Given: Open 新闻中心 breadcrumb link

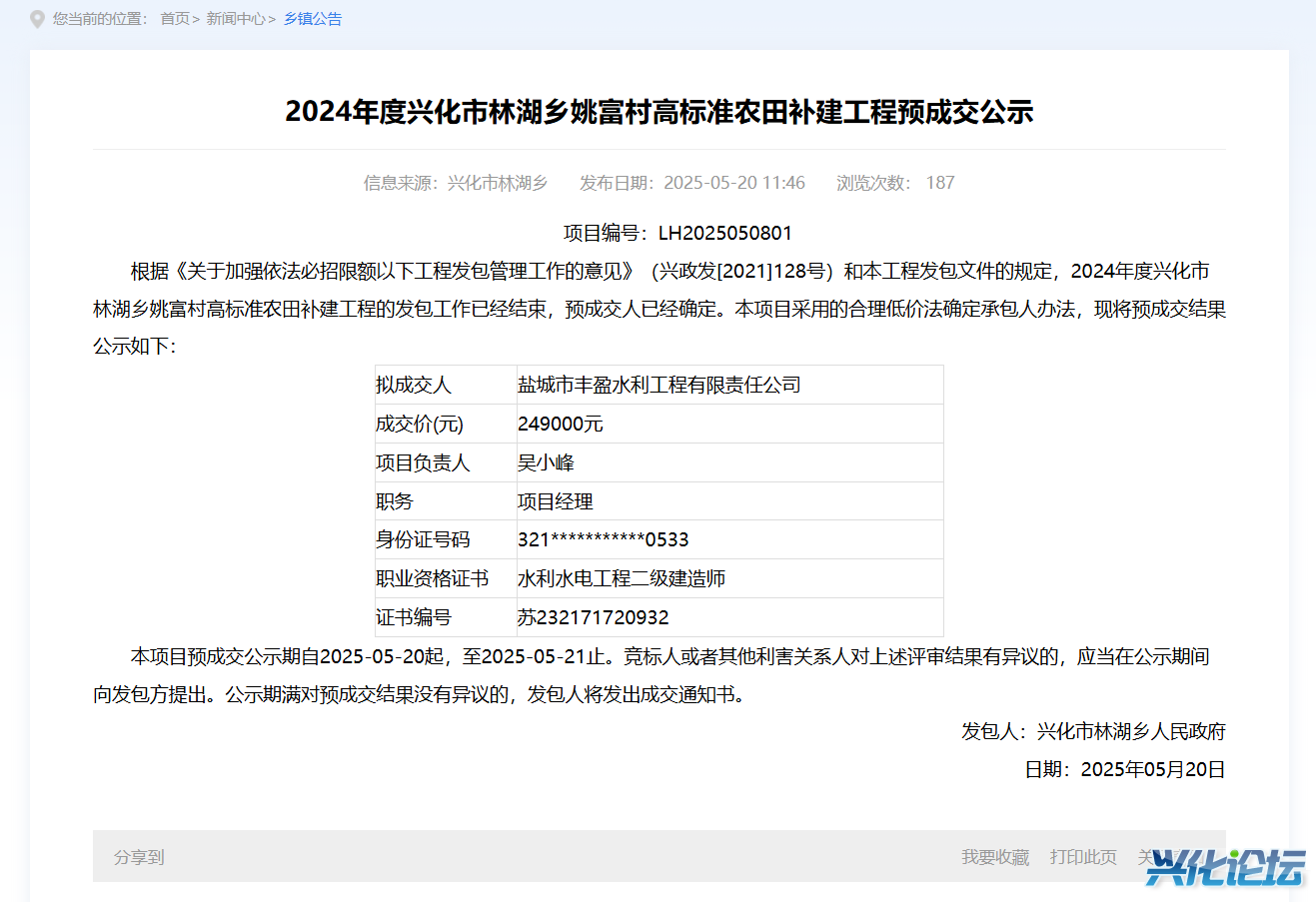Looking at the screenshot, I should [235, 19].
